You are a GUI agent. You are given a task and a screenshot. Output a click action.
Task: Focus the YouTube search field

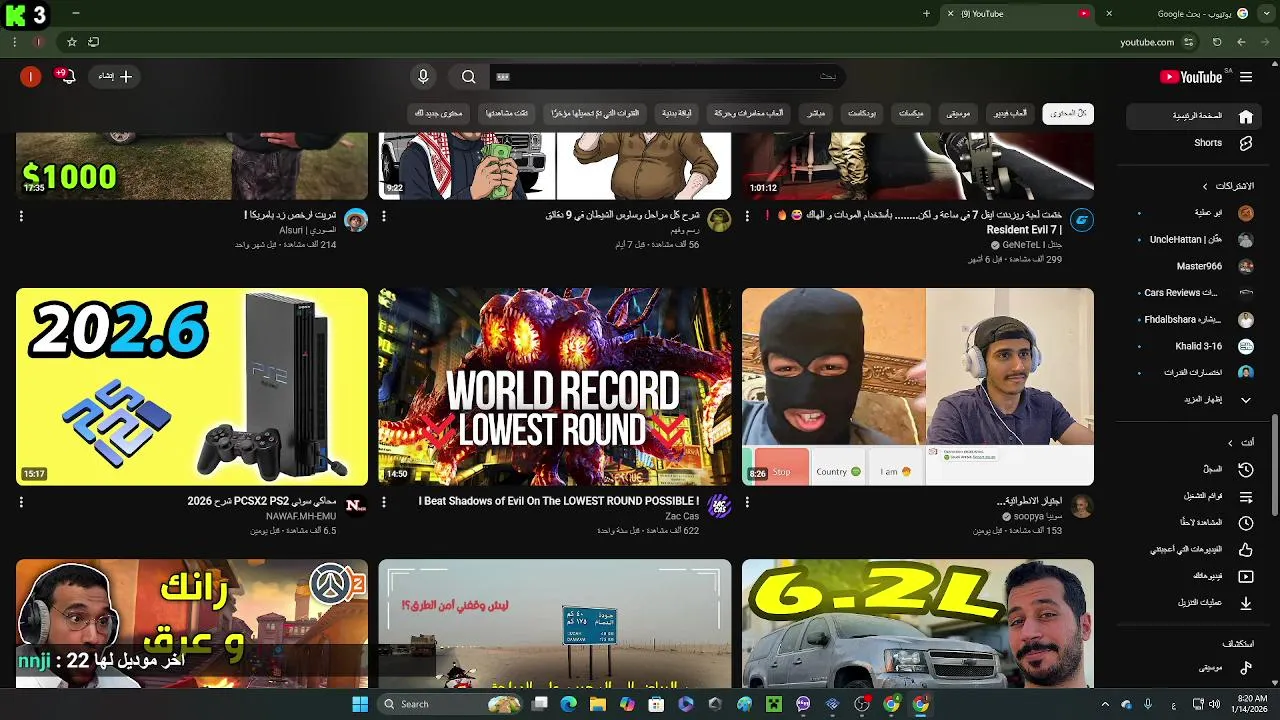[666, 77]
